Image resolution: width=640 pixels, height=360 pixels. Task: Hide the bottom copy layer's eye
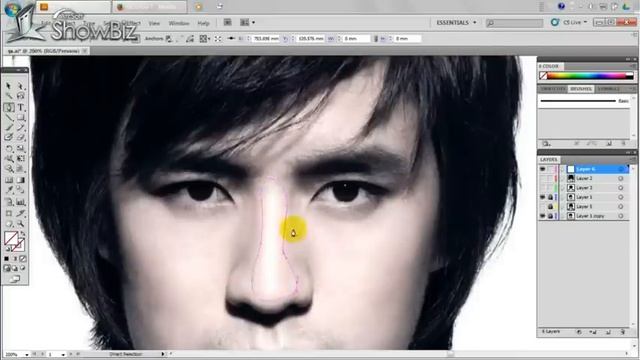(543, 216)
